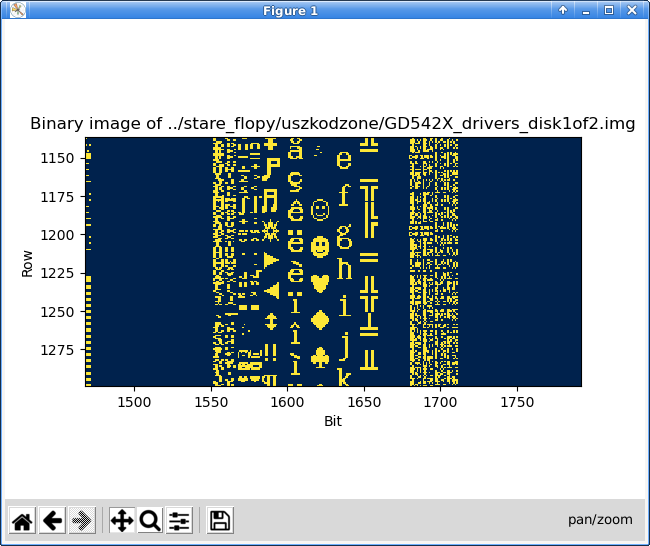Screen dimensions: 650x546
Task: Click the club suit glyph in the plot
Action: click(320, 357)
